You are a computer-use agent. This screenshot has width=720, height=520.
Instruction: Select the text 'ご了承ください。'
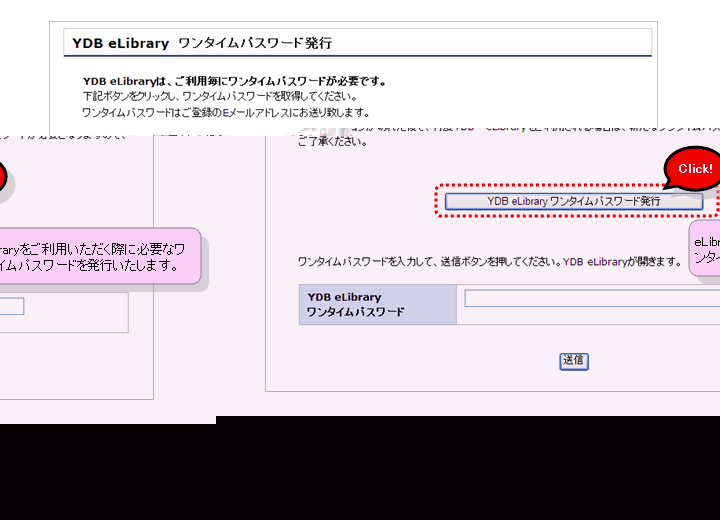[332, 142]
